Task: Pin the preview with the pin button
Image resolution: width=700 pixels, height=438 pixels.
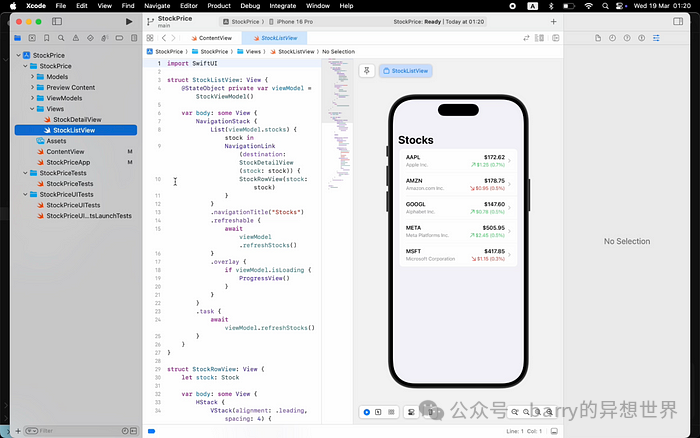Action: click(x=367, y=71)
